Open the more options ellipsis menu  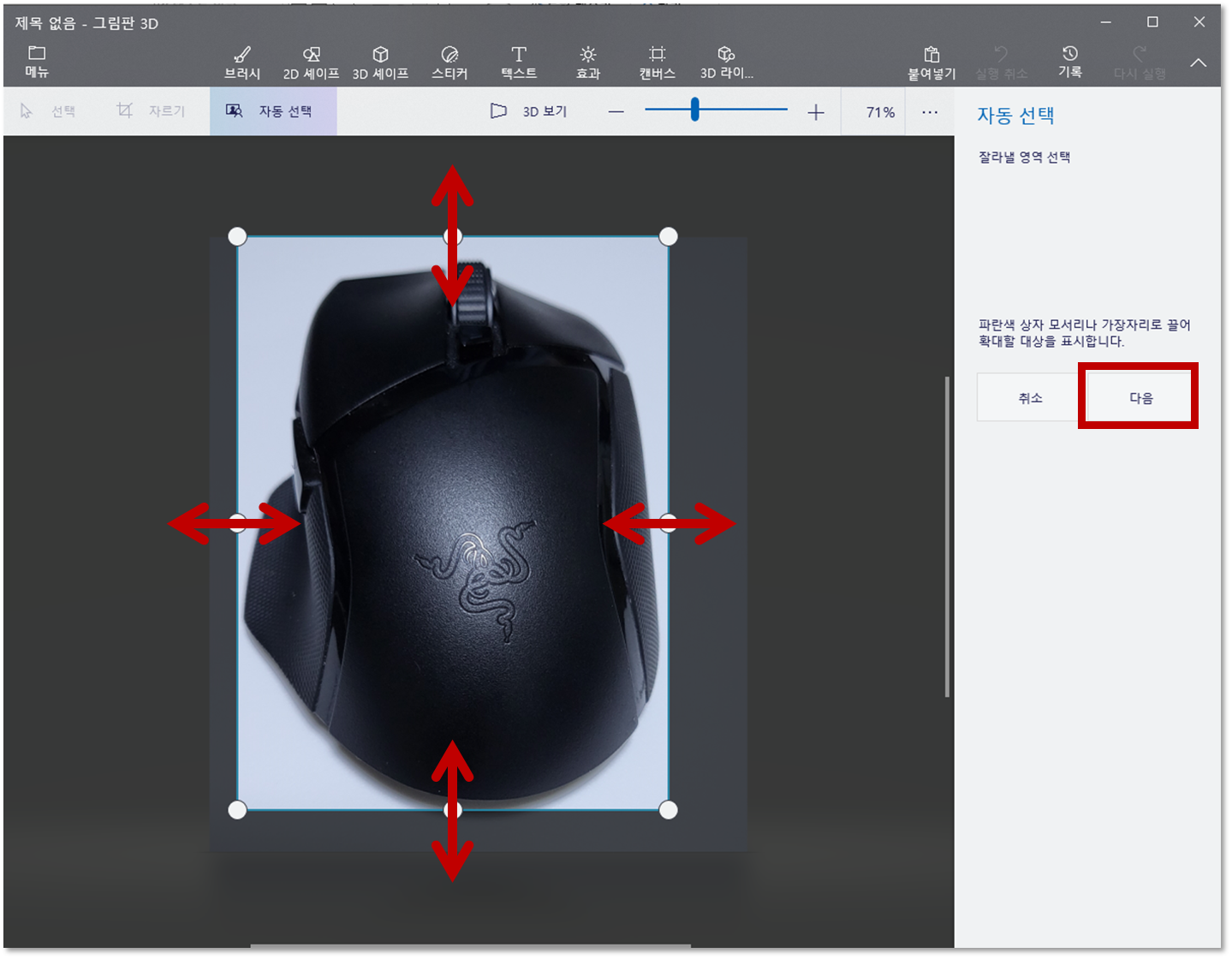coord(930,112)
